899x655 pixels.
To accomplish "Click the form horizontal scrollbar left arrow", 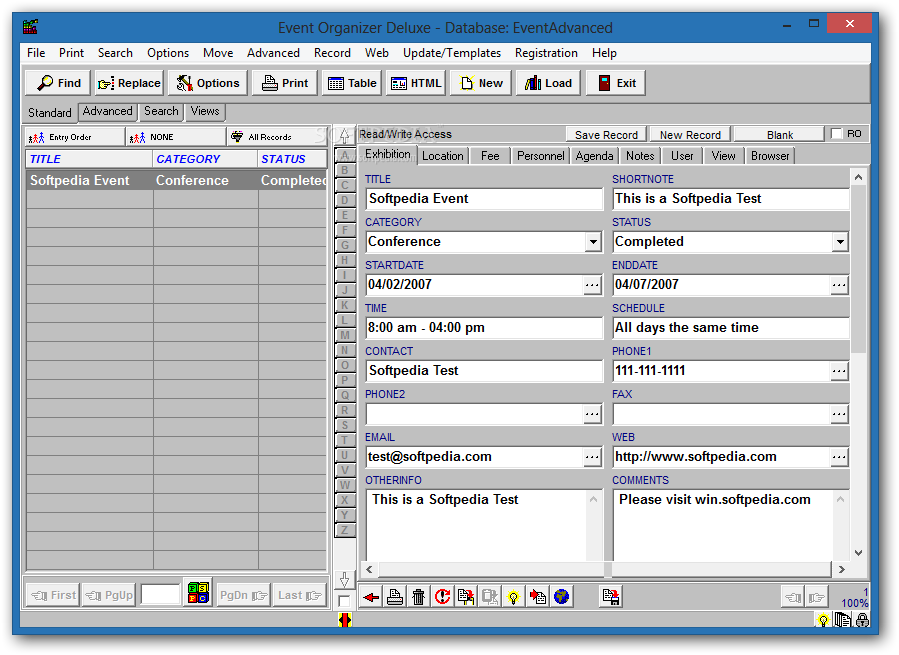I will tap(369, 569).
